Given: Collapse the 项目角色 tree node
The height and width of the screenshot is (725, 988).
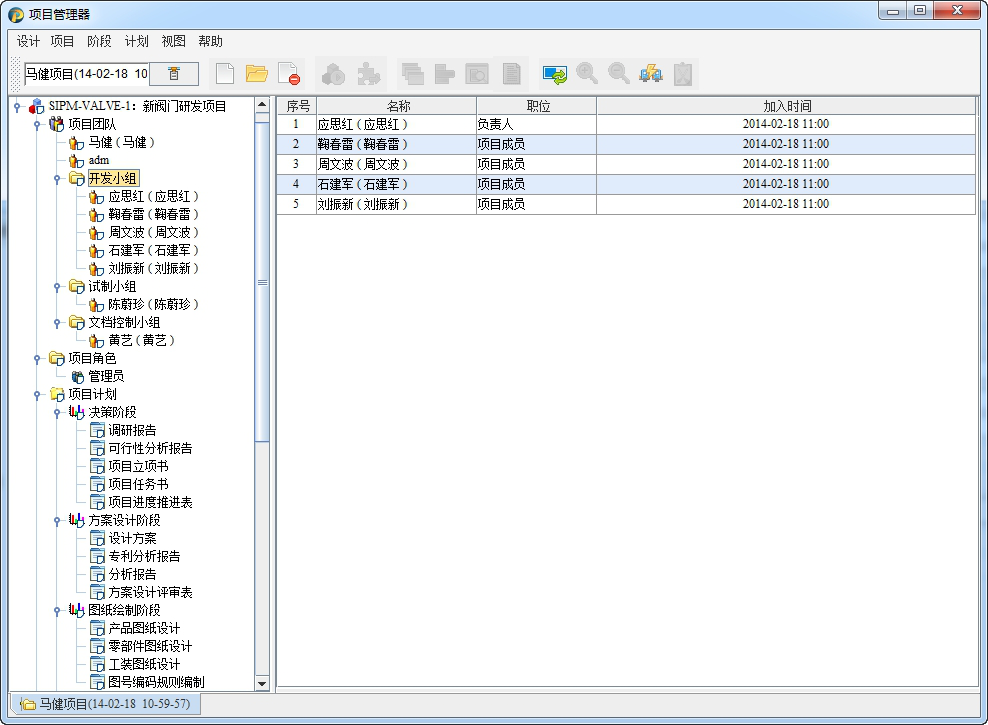Looking at the screenshot, I should click(37, 358).
